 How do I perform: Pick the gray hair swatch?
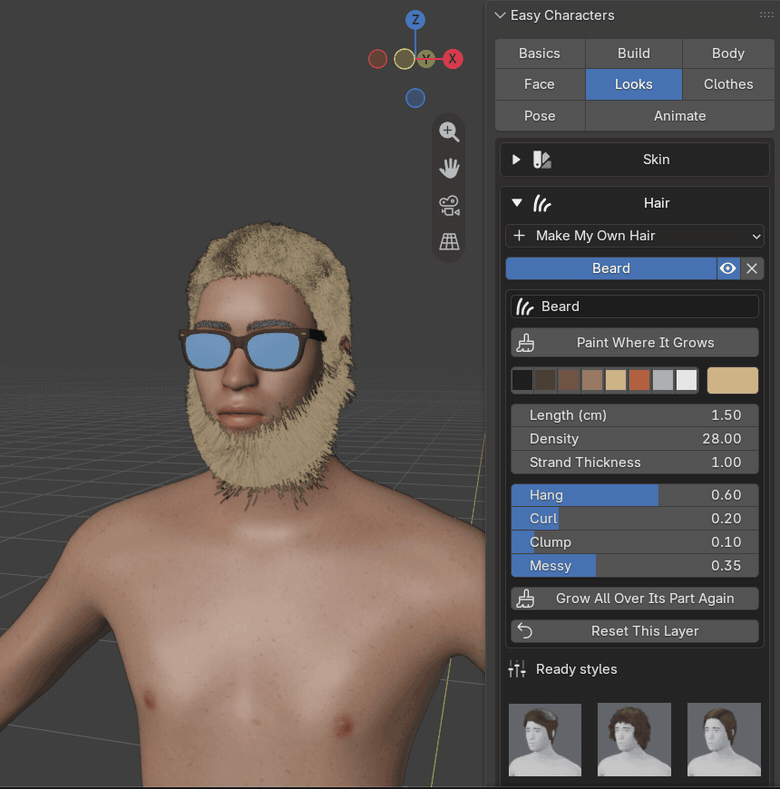(x=663, y=380)
